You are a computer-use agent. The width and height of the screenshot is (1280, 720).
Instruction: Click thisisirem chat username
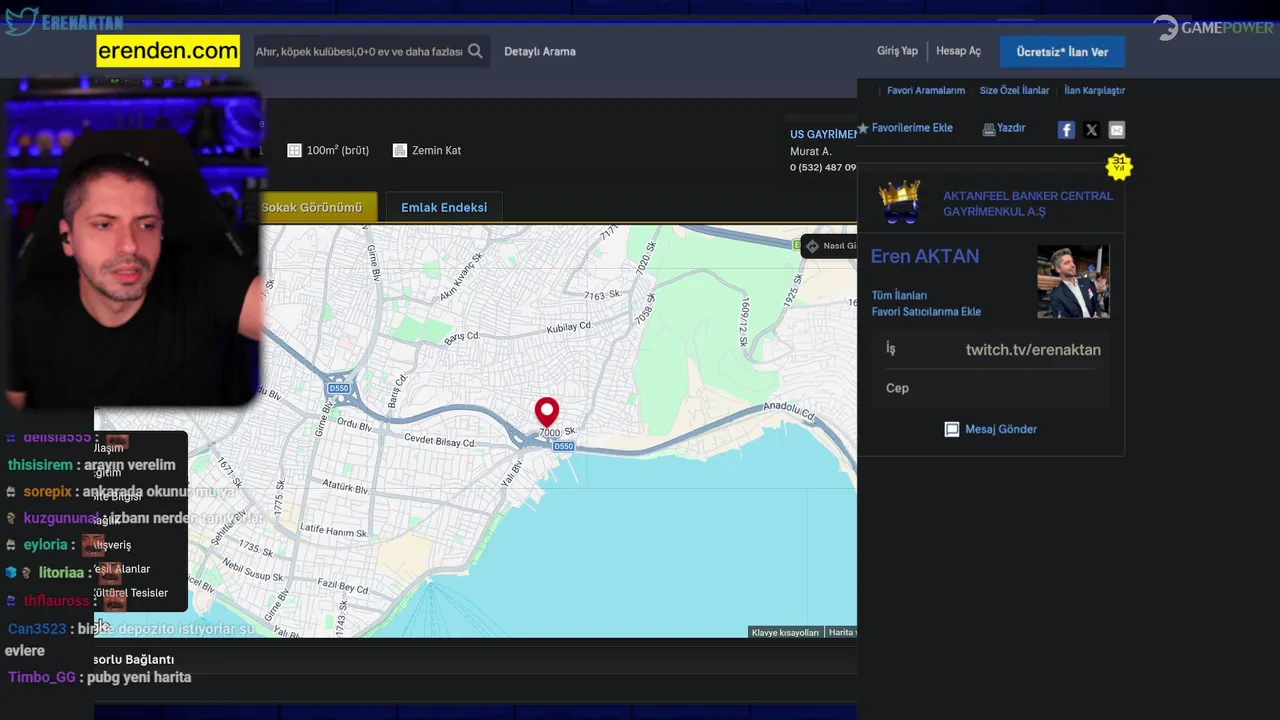click(40, 465)
